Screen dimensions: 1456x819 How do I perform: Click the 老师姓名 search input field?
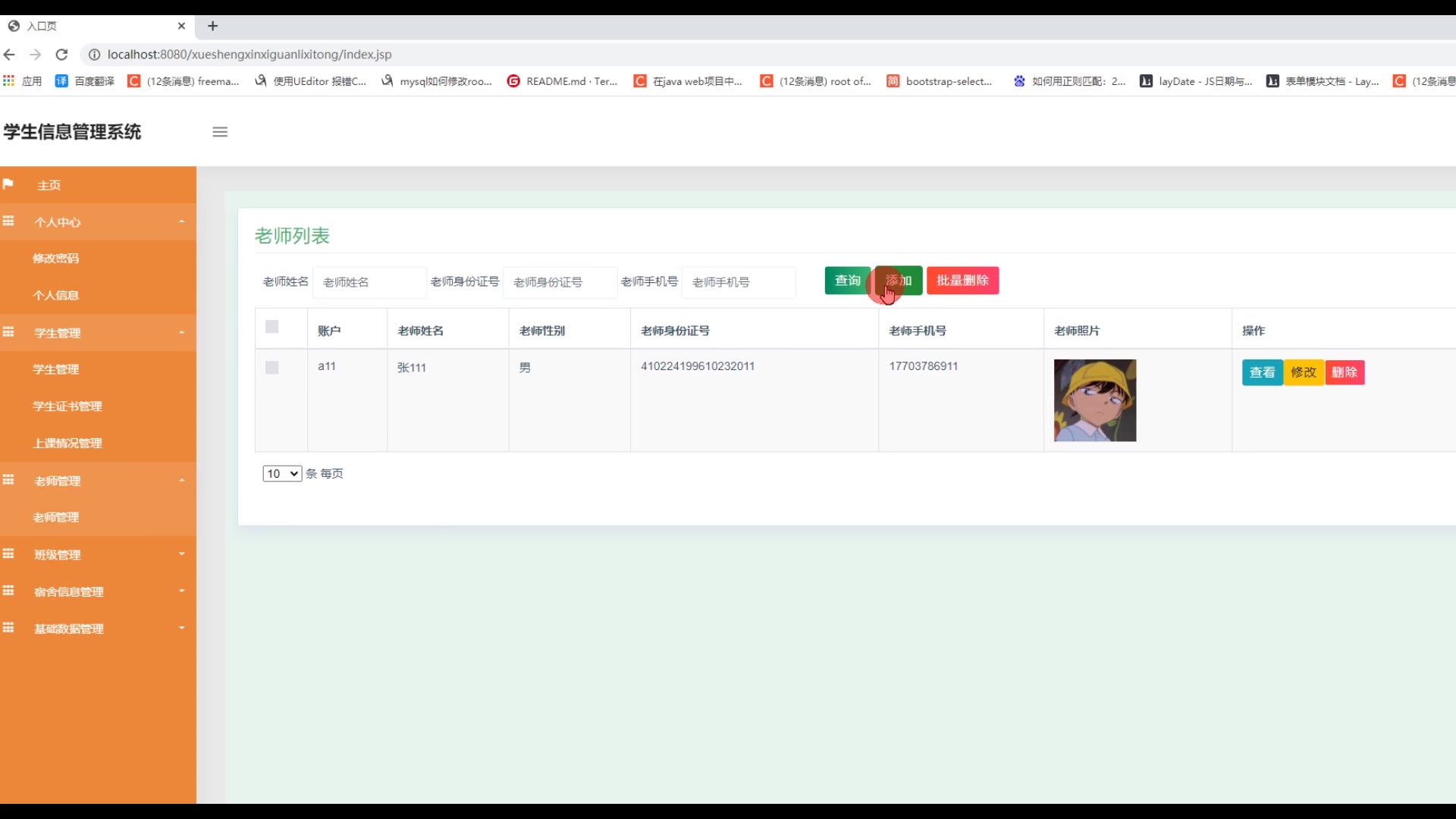tap(369, 282)
